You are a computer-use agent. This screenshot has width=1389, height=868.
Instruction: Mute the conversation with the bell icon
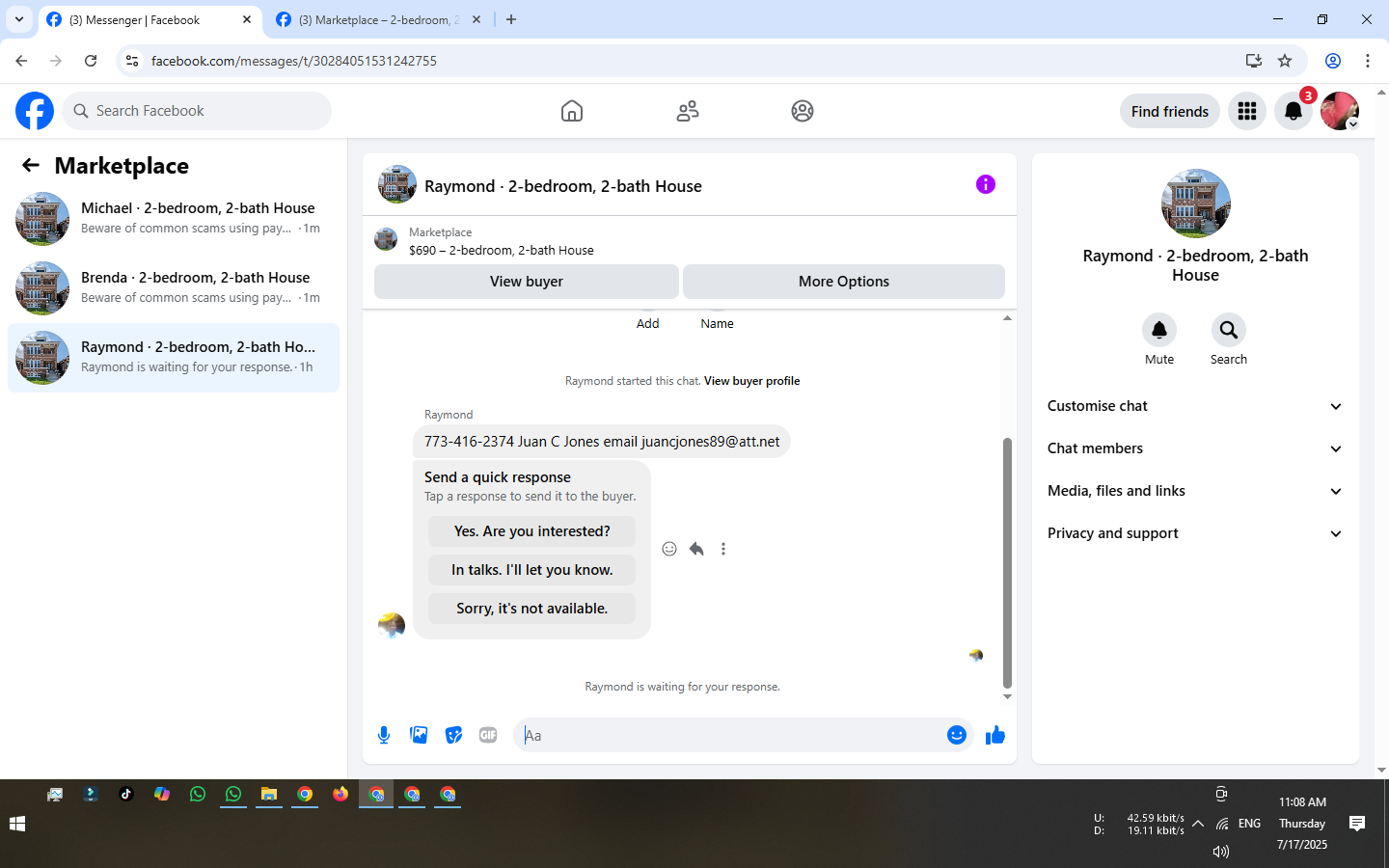coord(1159,330)
